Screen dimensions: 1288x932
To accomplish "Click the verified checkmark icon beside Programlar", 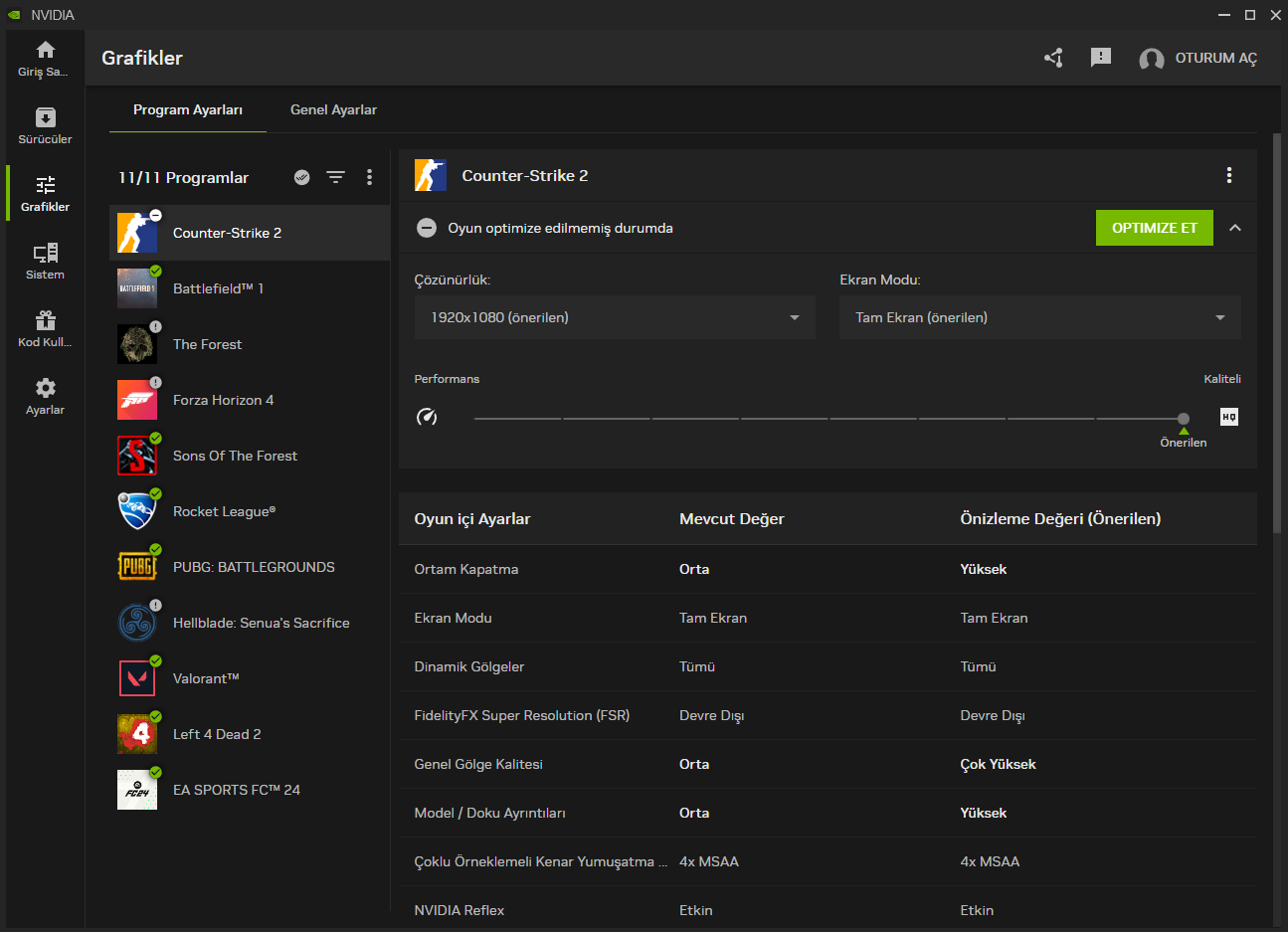I will [x=302, y=177].
